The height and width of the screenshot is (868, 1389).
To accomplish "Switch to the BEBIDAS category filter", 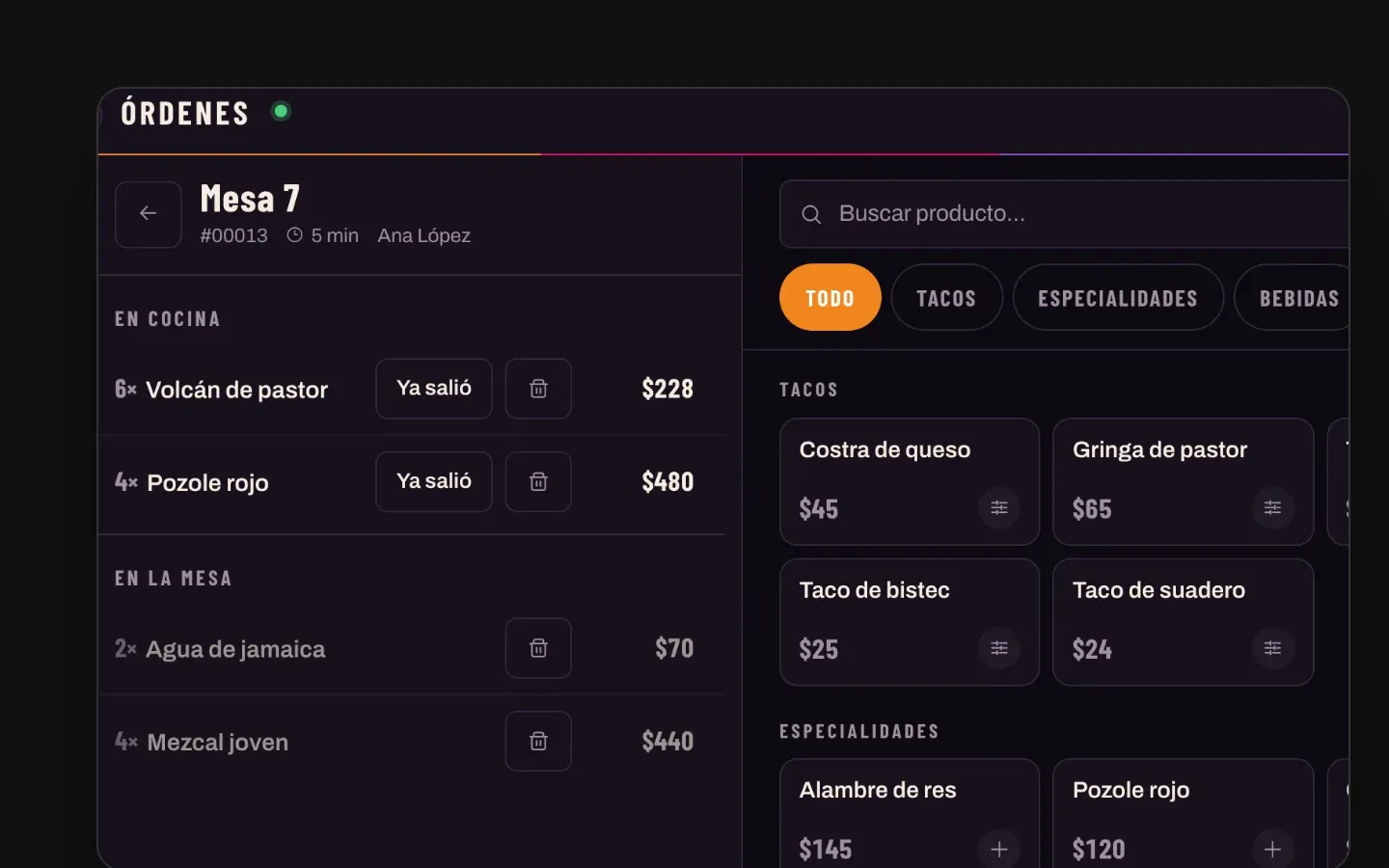I will pos(1293,298).
